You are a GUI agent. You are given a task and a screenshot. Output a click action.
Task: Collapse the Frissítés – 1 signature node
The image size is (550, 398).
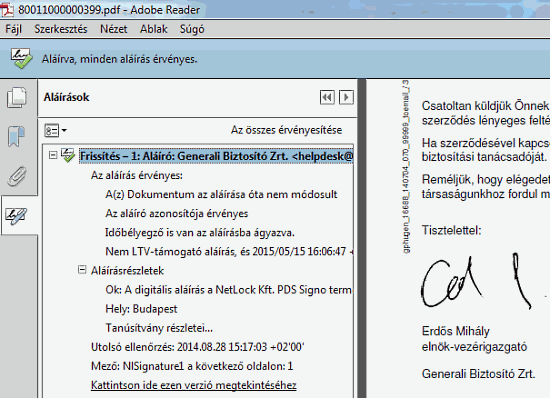point(53,155)
